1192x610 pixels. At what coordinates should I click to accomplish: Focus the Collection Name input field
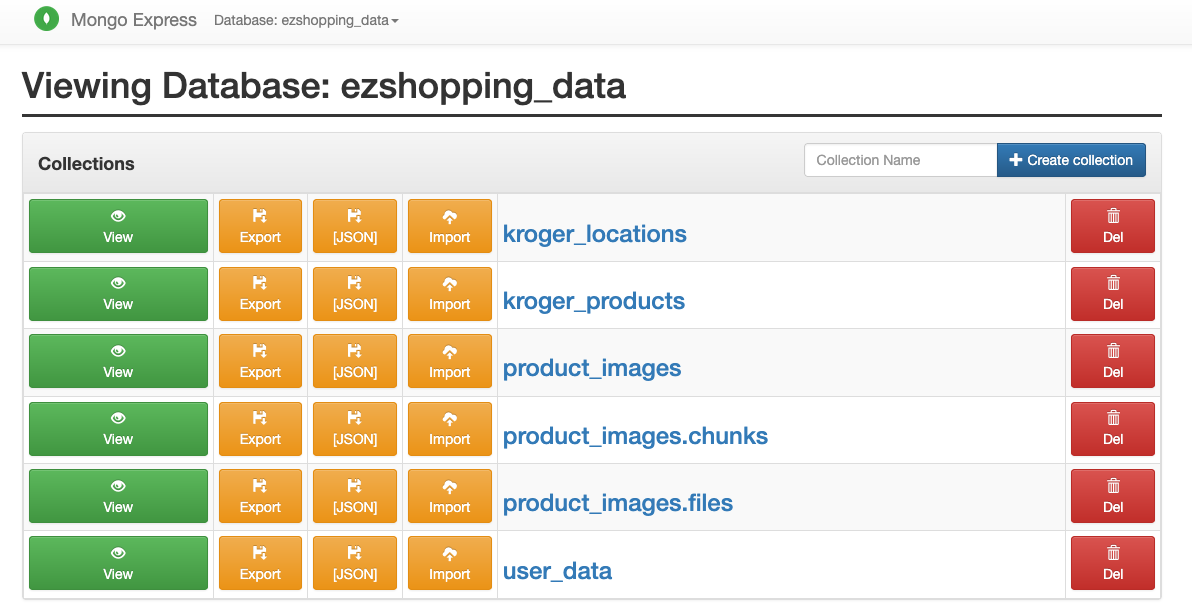coord(901,160)
